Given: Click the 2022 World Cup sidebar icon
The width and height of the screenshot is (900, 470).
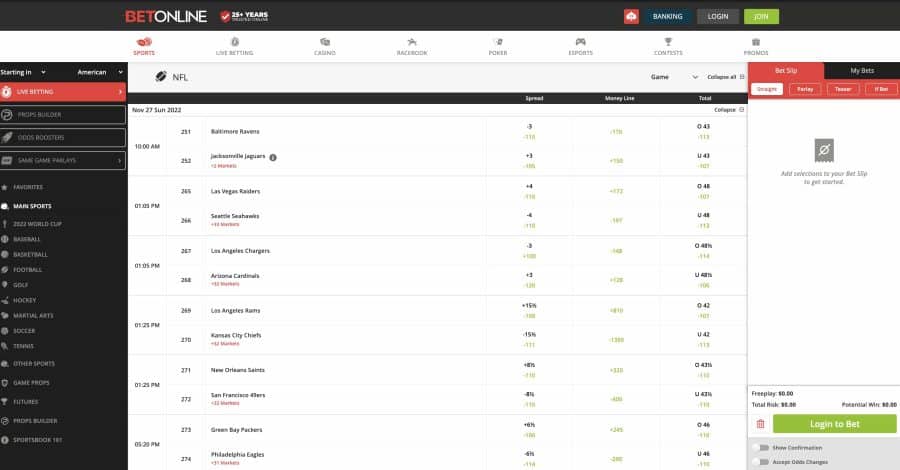Looking at the screenshot, I should click(5, 224).
